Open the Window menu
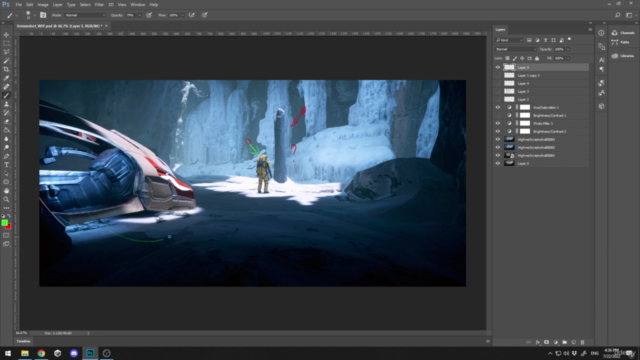 (138, 4)
